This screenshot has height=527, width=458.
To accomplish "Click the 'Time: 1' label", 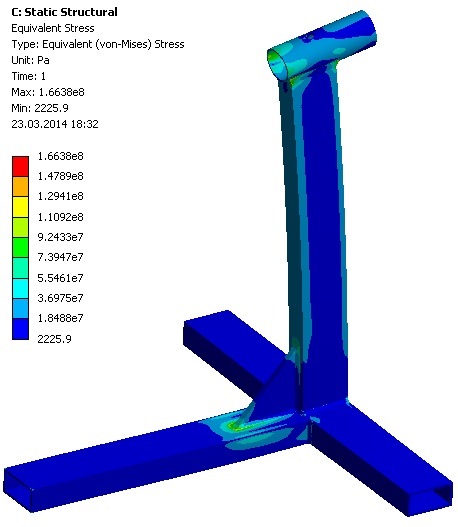I will [28, 76].
